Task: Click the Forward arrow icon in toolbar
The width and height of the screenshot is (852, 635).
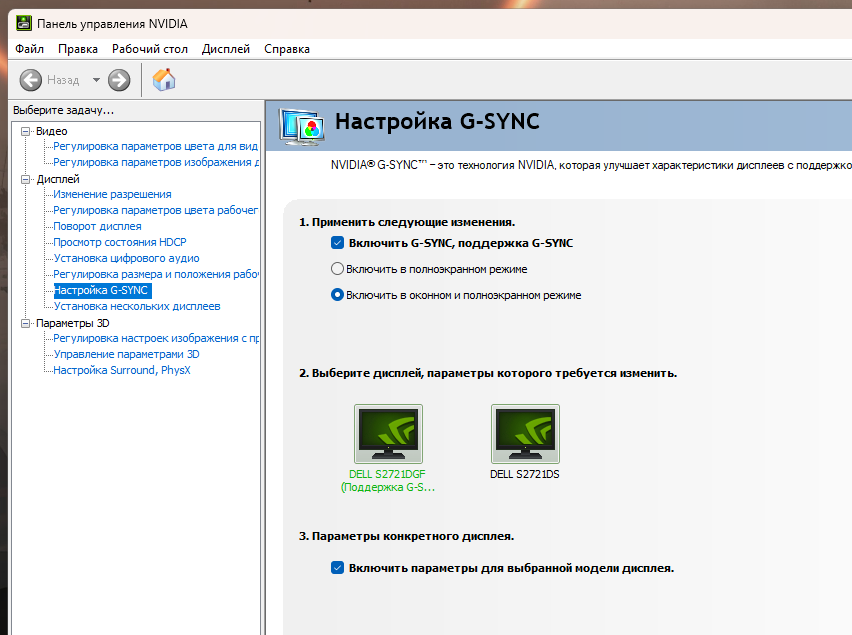Action: pyautogui.click(x=119, y=80)
